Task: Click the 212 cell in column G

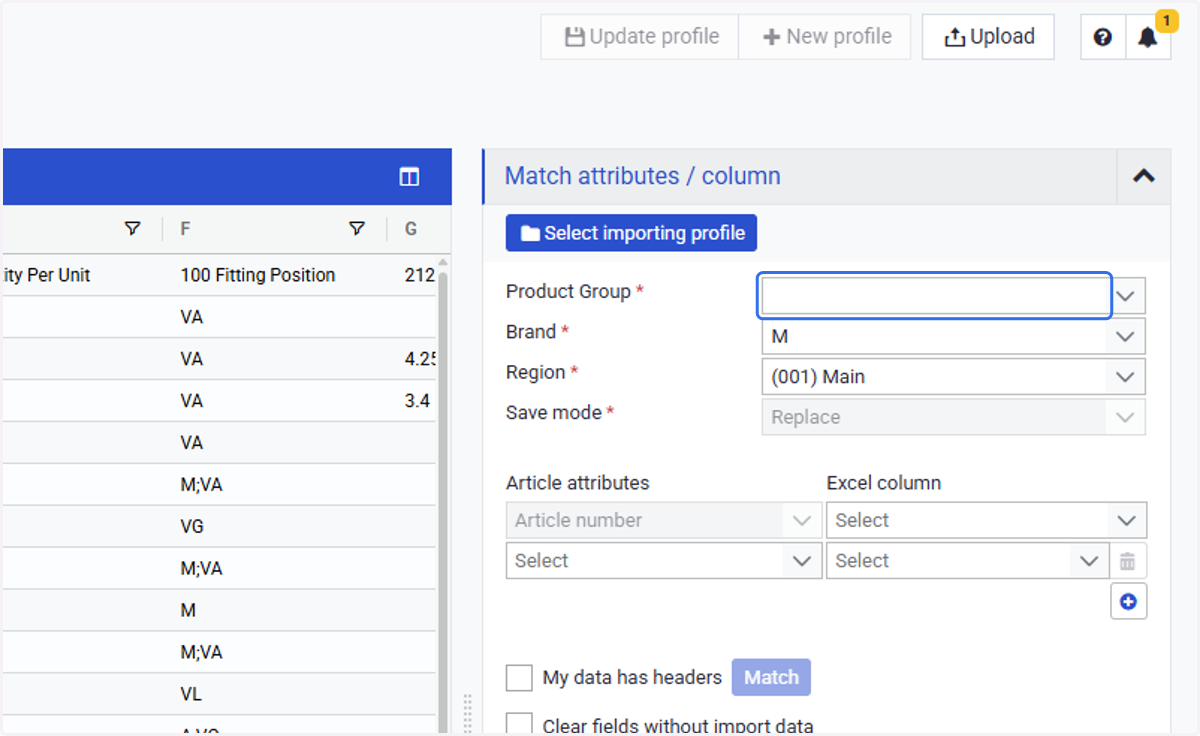Action: (x=419, y=275)
